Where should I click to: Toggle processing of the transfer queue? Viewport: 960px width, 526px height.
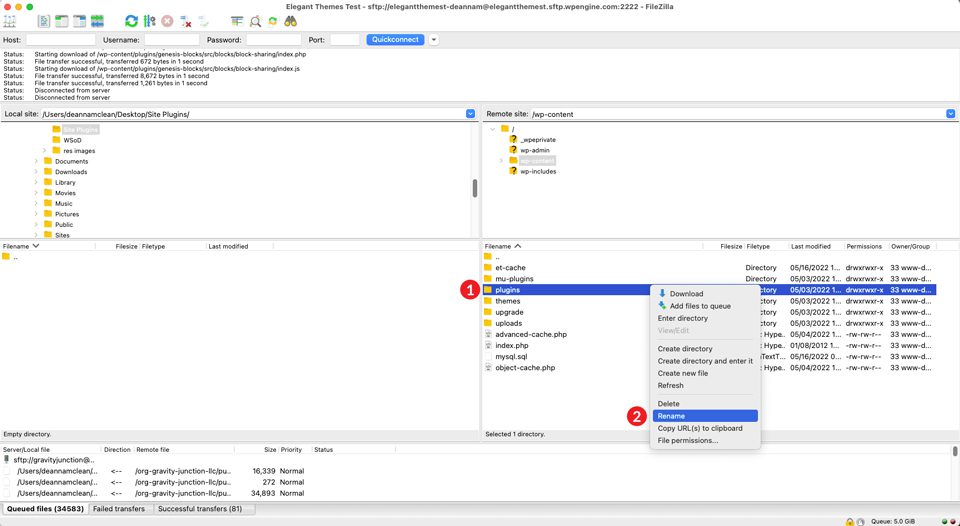(x=149, y=20)
